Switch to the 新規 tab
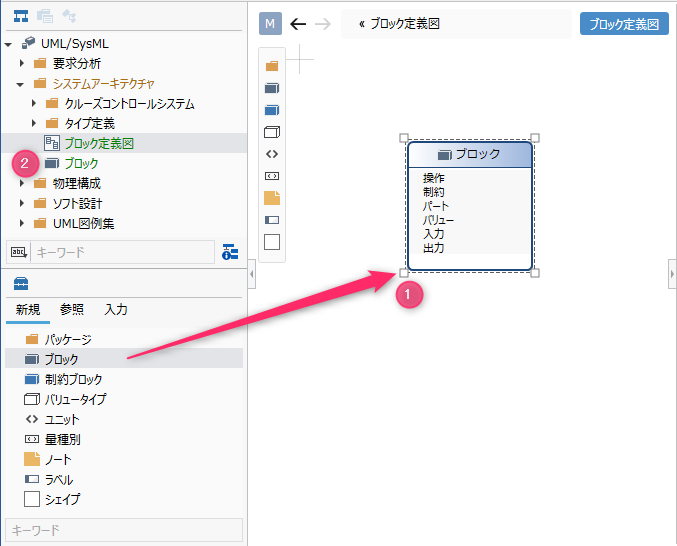This screenshot has height=546, width=677. 28,309
